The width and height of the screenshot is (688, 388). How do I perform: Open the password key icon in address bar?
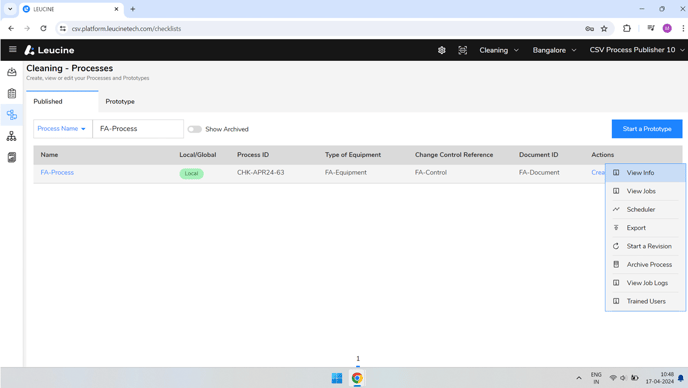pyautogui.click(x=589, y=29)
